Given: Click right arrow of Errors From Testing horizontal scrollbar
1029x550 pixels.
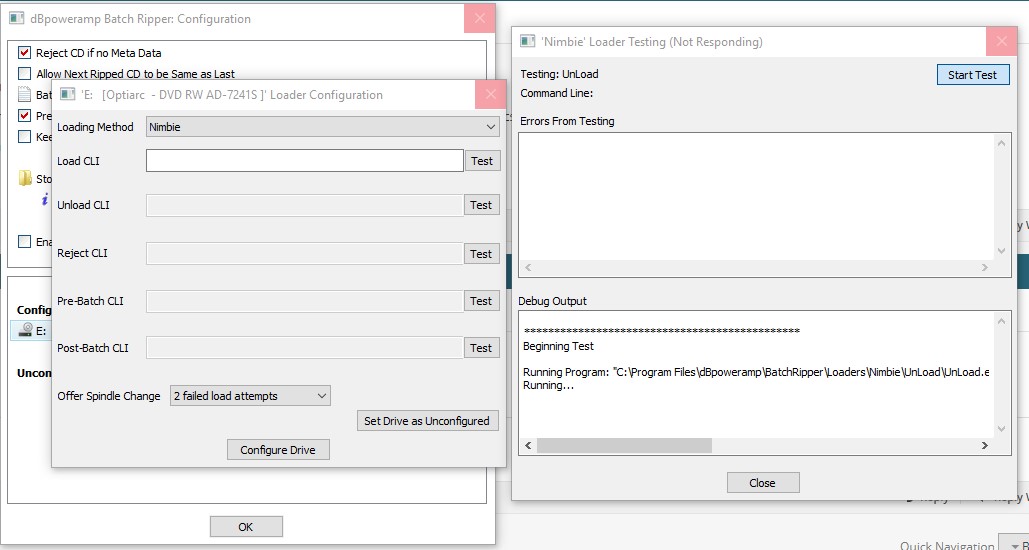Looking at the screenshot, I should point(984,267).
